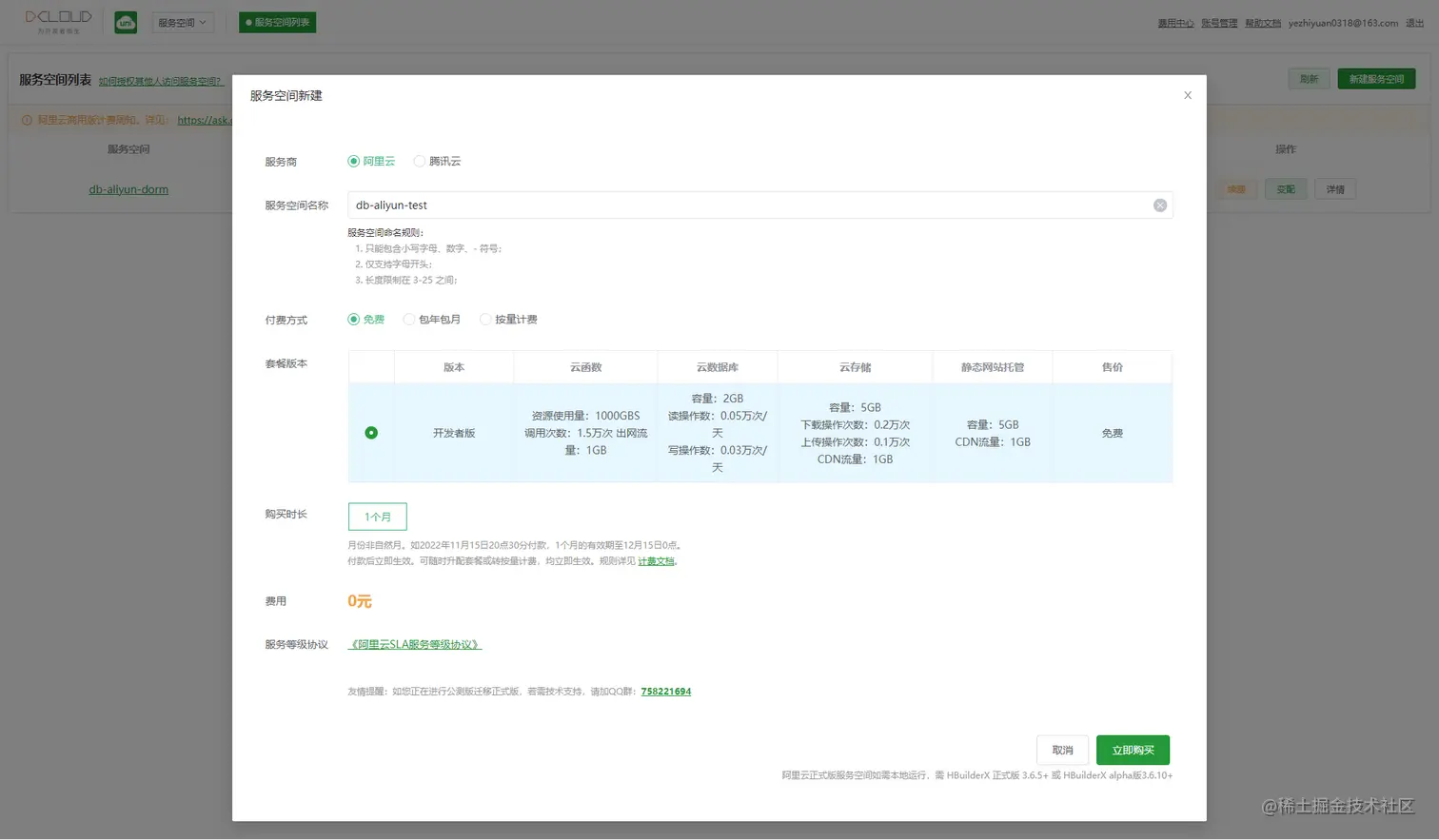Clear the service space name field

tap(1159, 205)
